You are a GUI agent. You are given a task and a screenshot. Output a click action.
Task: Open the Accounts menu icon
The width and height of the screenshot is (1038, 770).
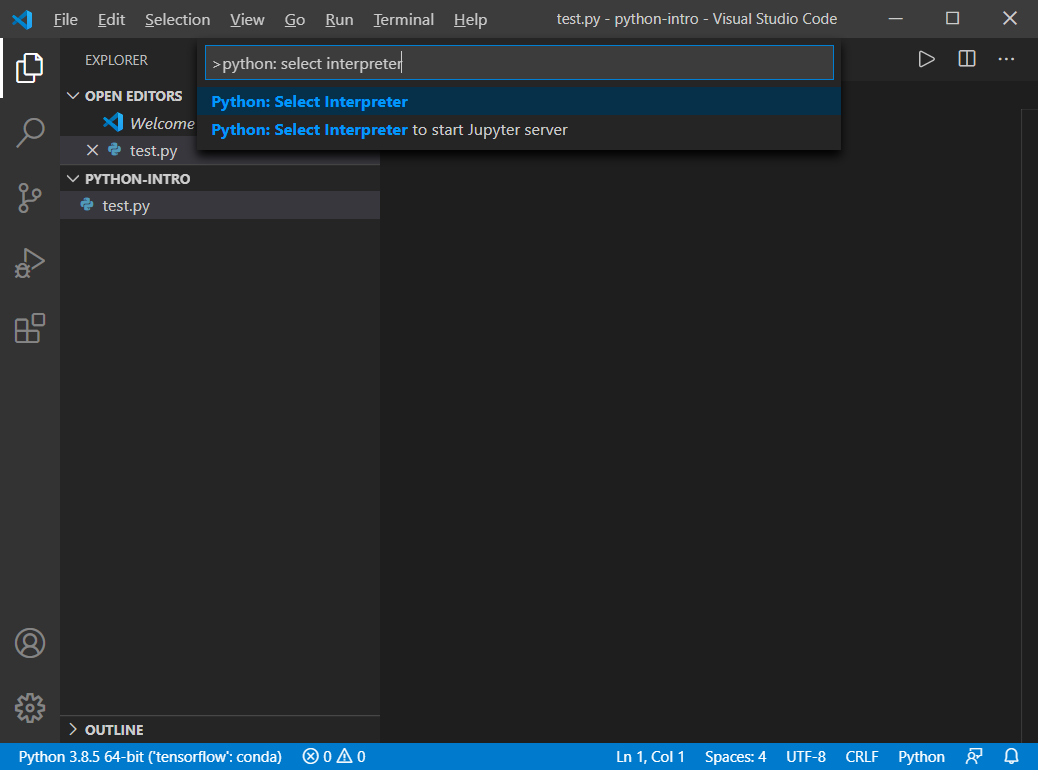30,643
